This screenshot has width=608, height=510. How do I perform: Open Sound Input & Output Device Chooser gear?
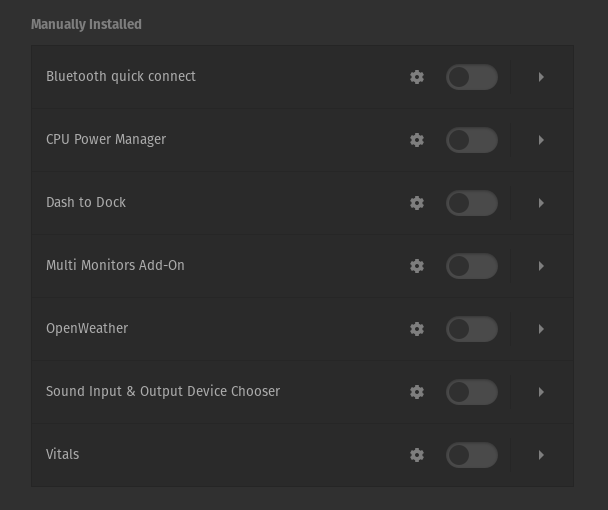pos(417,392)
